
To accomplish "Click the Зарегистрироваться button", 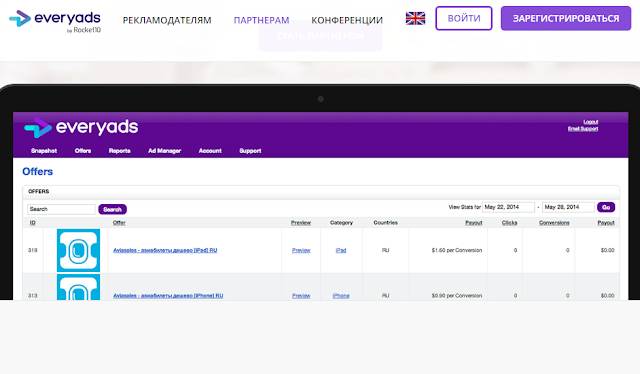I will [x=566, y=18].
